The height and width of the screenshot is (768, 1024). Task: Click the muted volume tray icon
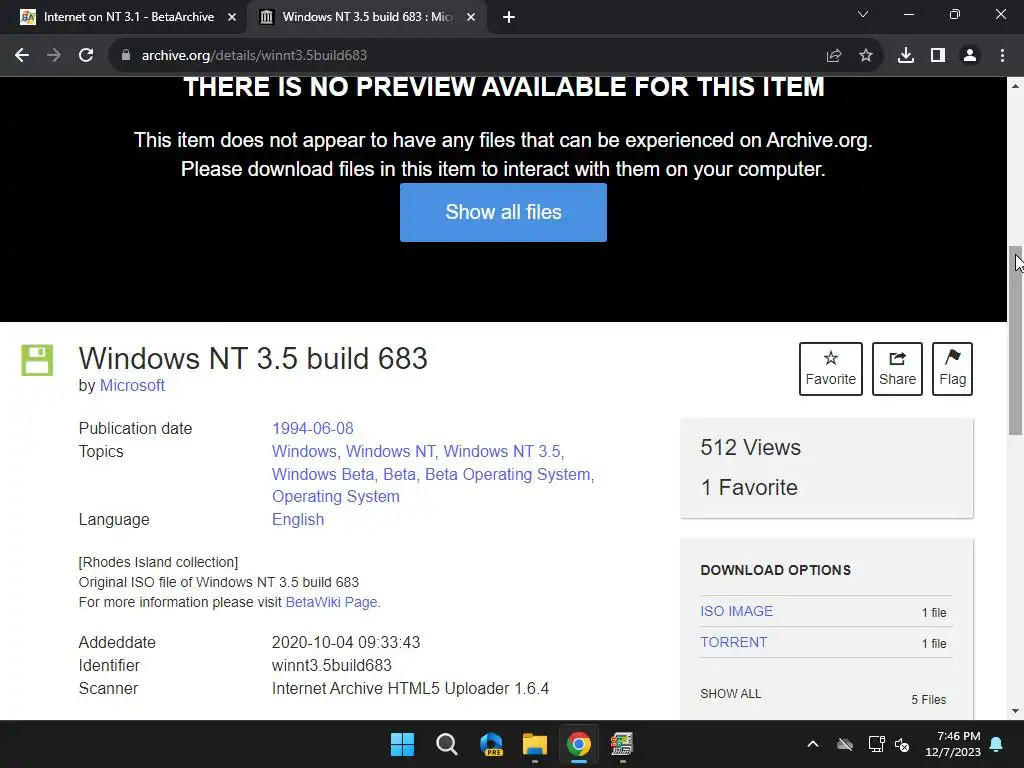[902, 744]
